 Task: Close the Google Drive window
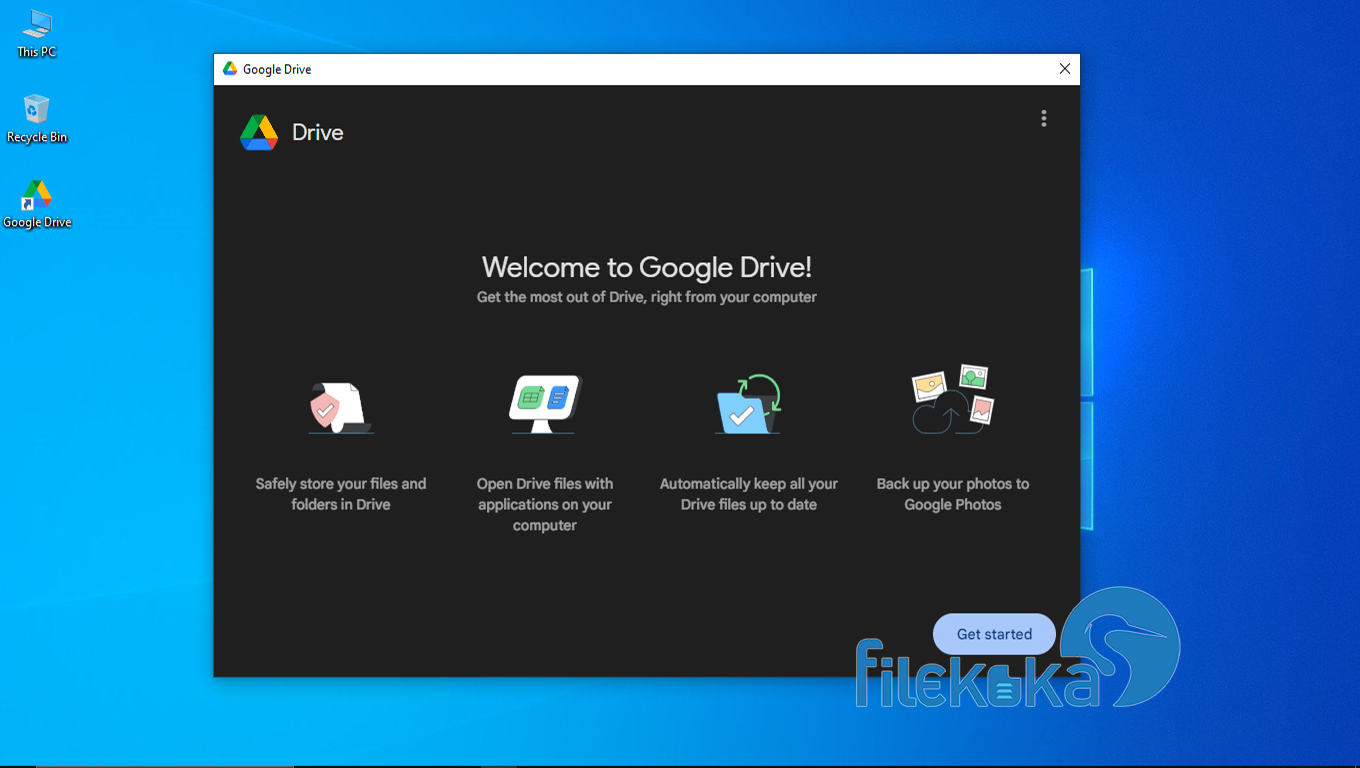coord(1065,69)
